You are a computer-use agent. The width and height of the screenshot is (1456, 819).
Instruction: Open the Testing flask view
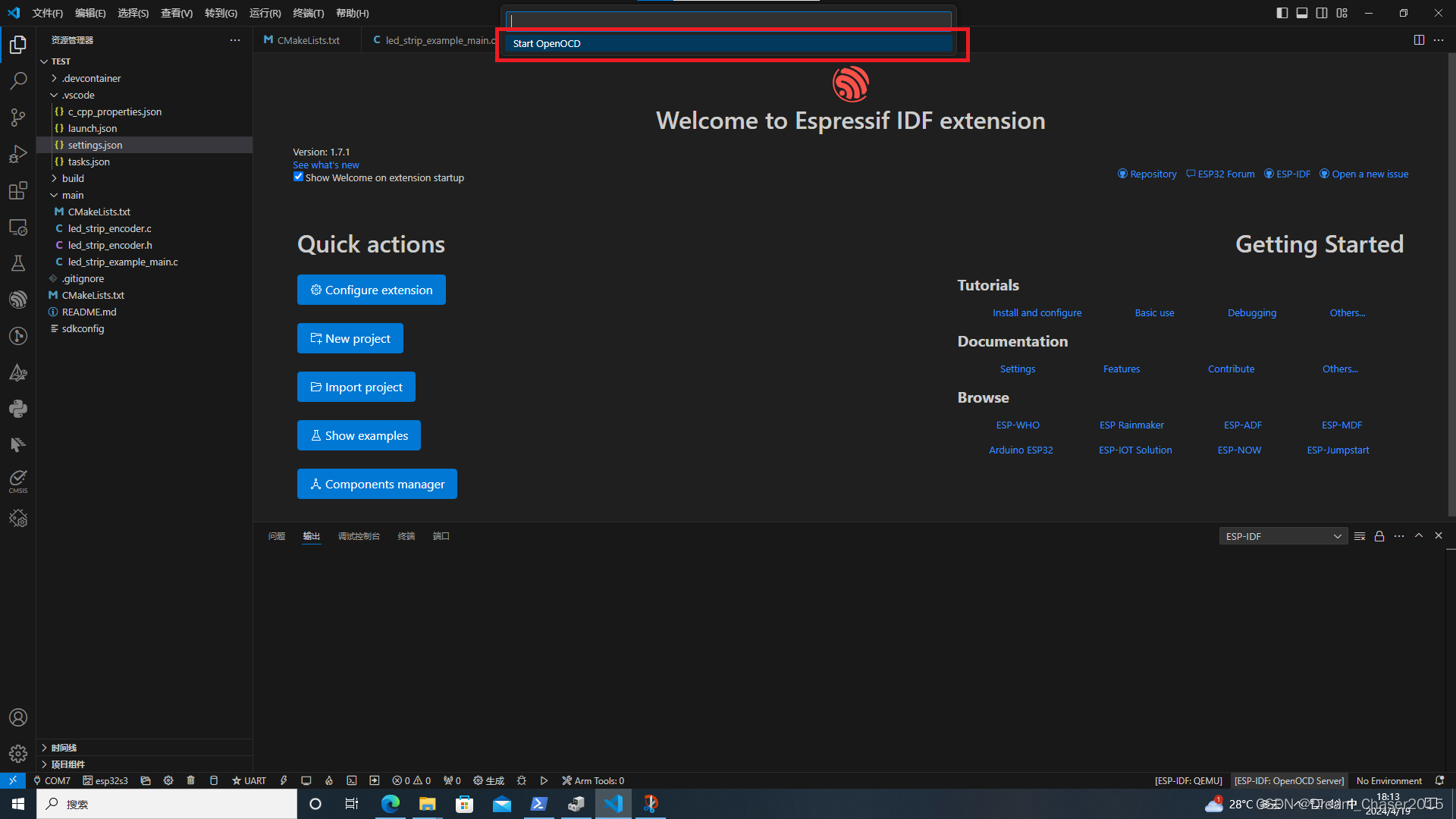click(x=18, y=263)
